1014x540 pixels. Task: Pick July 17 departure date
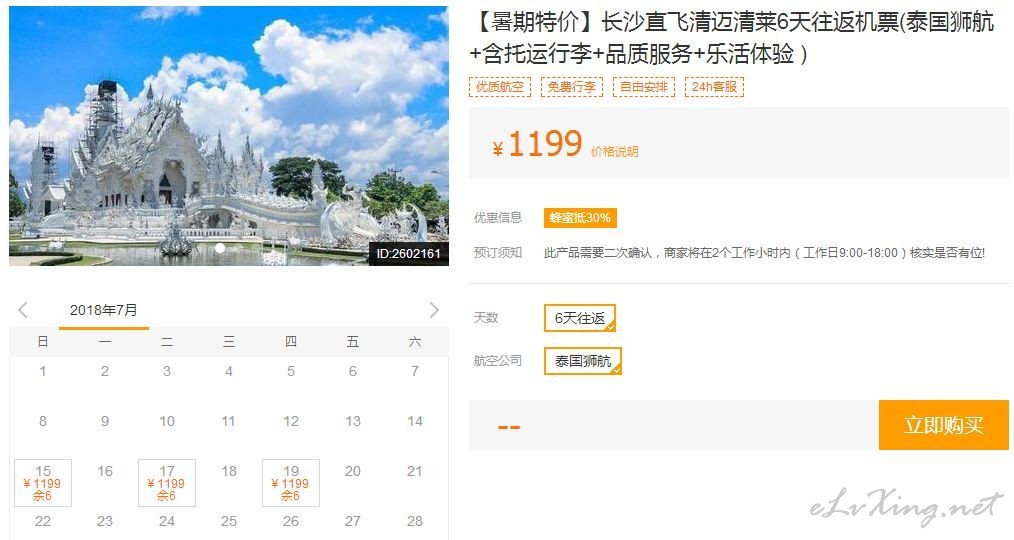pos(167,483)
